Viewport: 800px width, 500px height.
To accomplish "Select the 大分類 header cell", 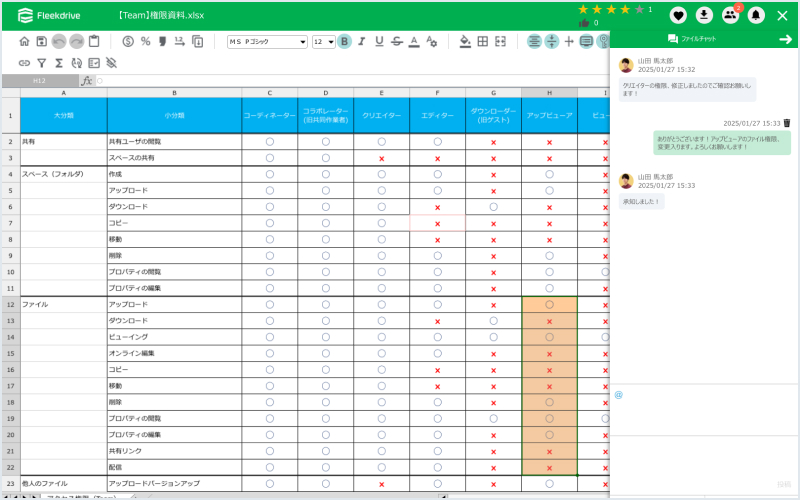I will click(x=64, y=116).
